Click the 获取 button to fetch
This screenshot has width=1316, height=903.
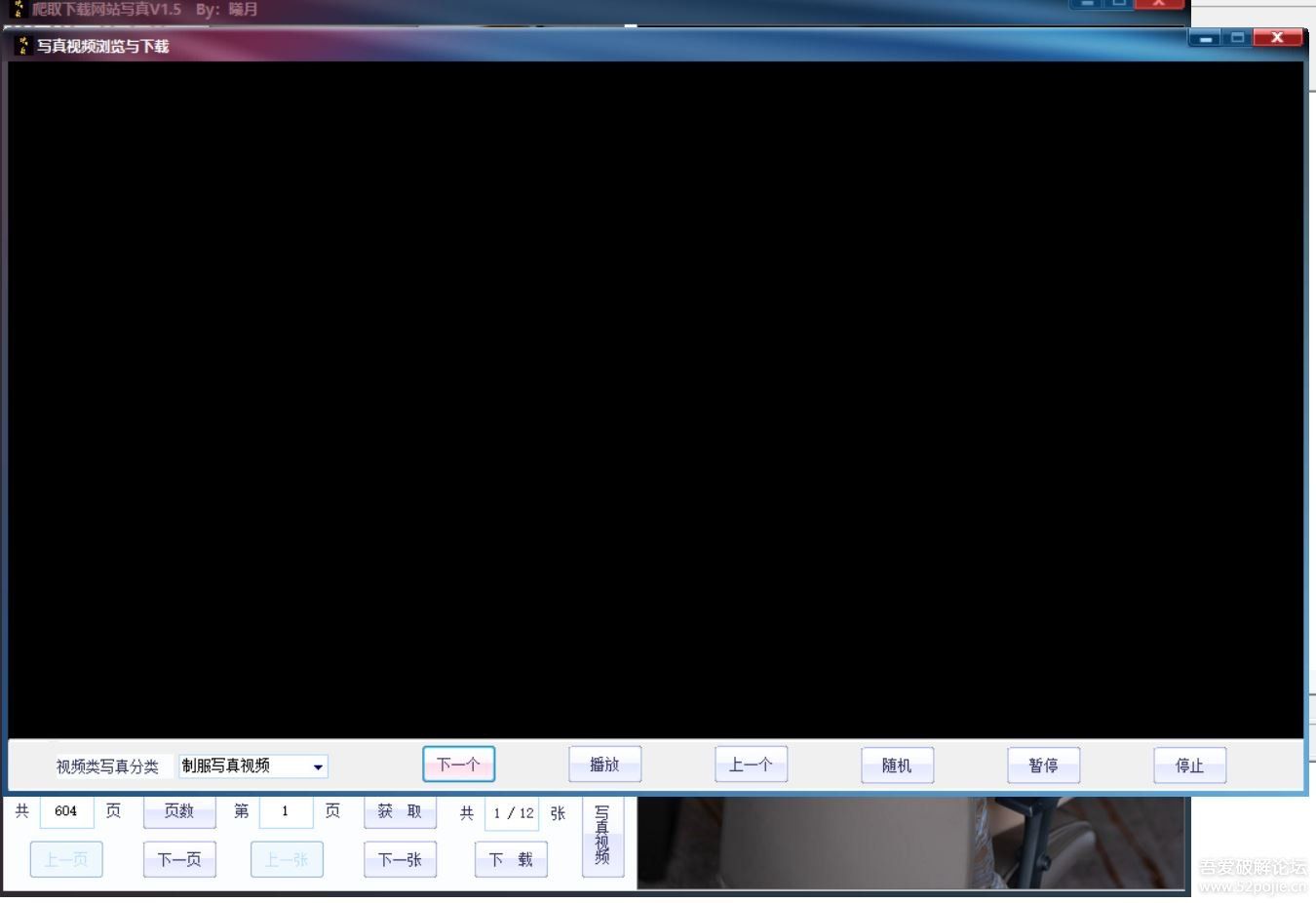400,811
